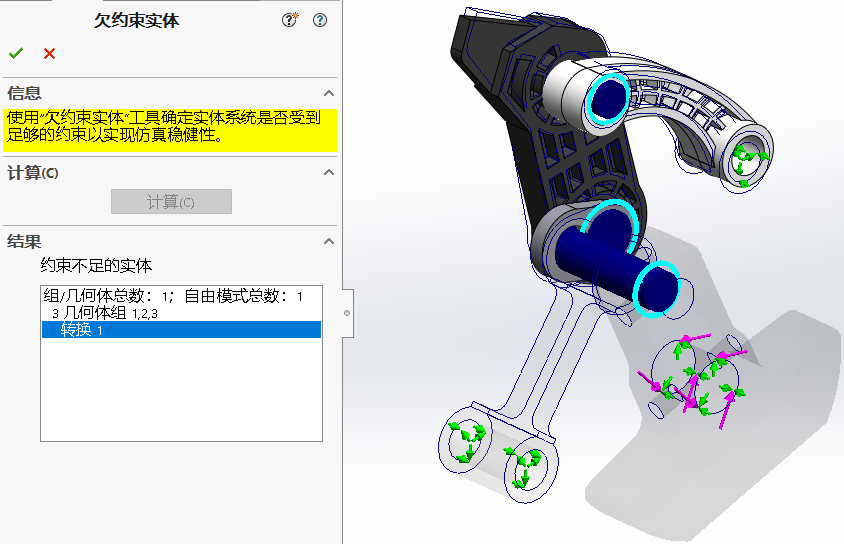The width and height of the screenshot is (844, 544).
Task: Select the 3 几何体组 1,2,3 entry
Action: pyautogui.click(x=104, y=313)
